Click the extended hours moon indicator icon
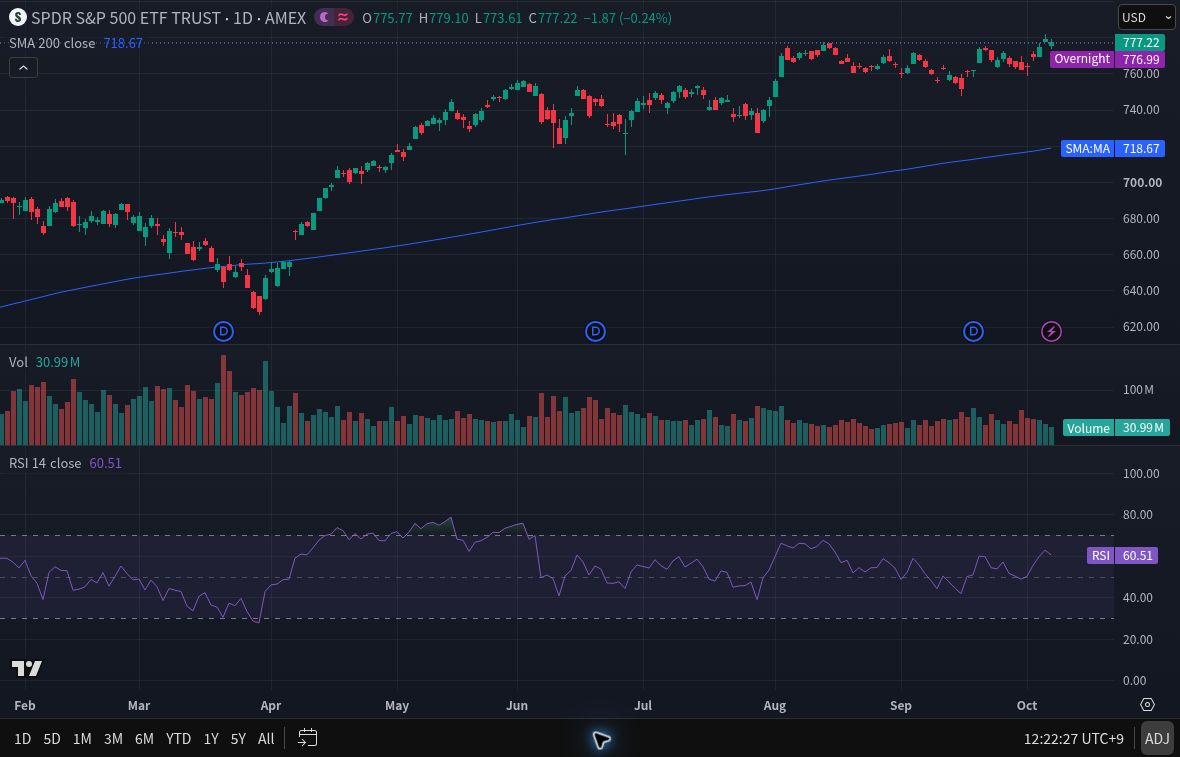Viewport: 1180px width, 757px height. 324,17
